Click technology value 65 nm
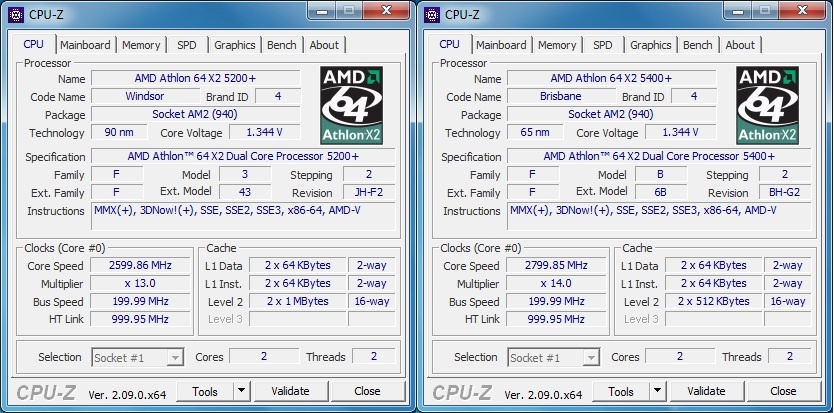 [535, 132]
